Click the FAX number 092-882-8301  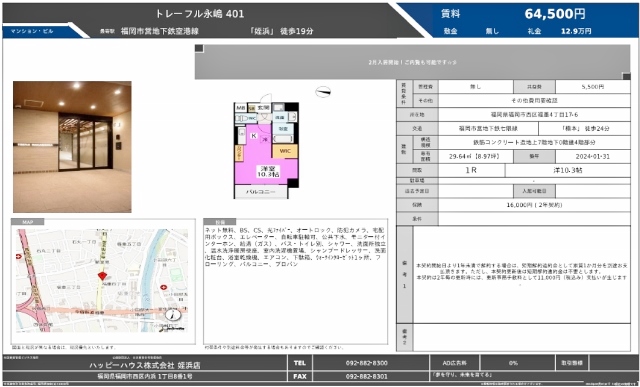[x=367, y=376]
